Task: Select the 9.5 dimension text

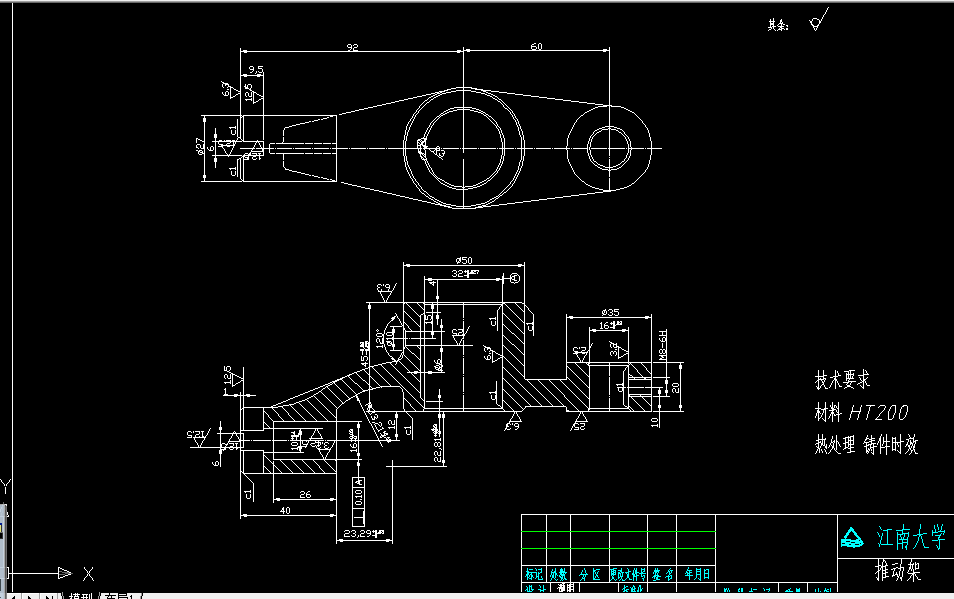Action: click(x=256, y=70)
